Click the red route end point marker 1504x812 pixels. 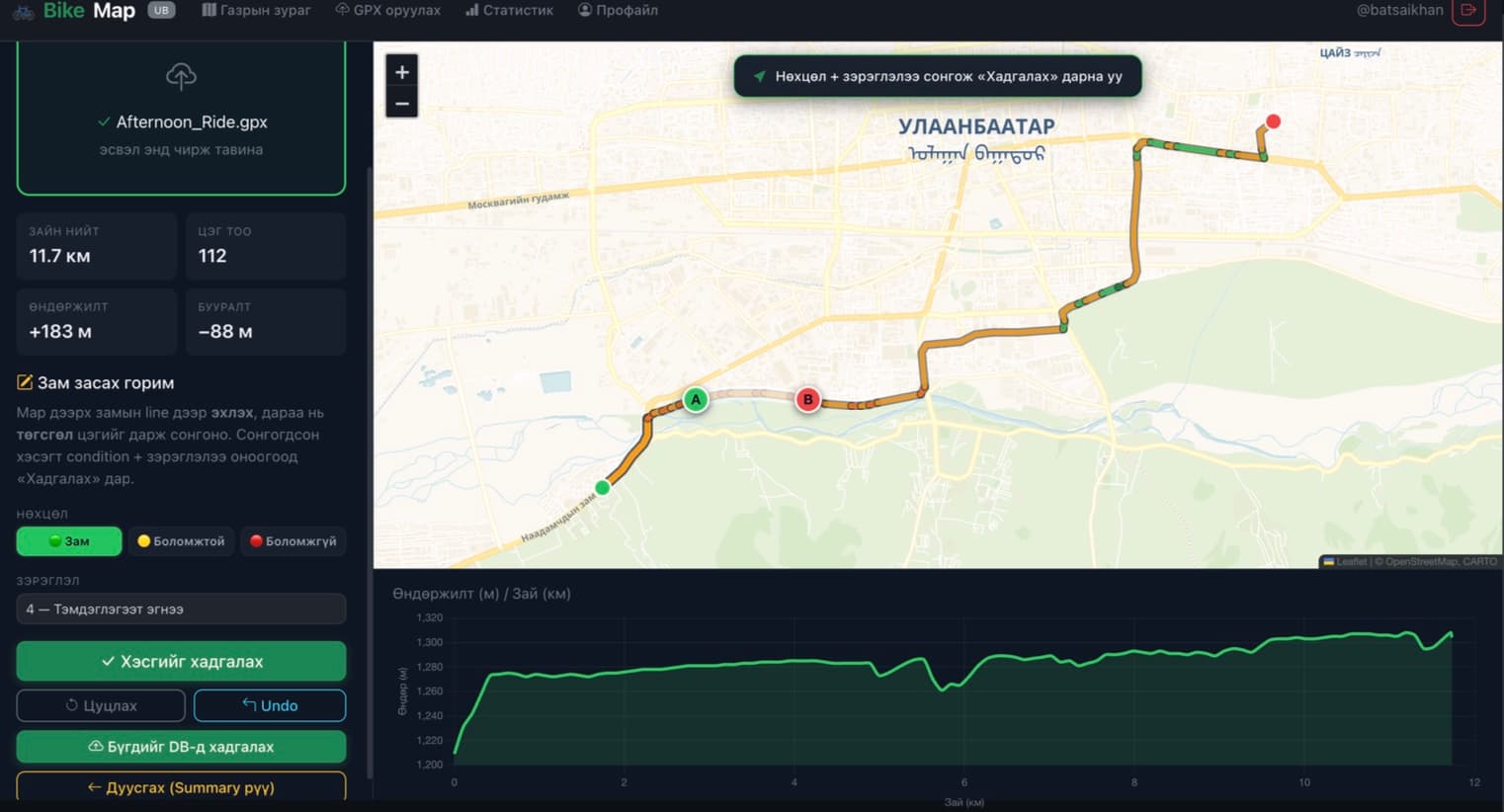[1274, 122]
